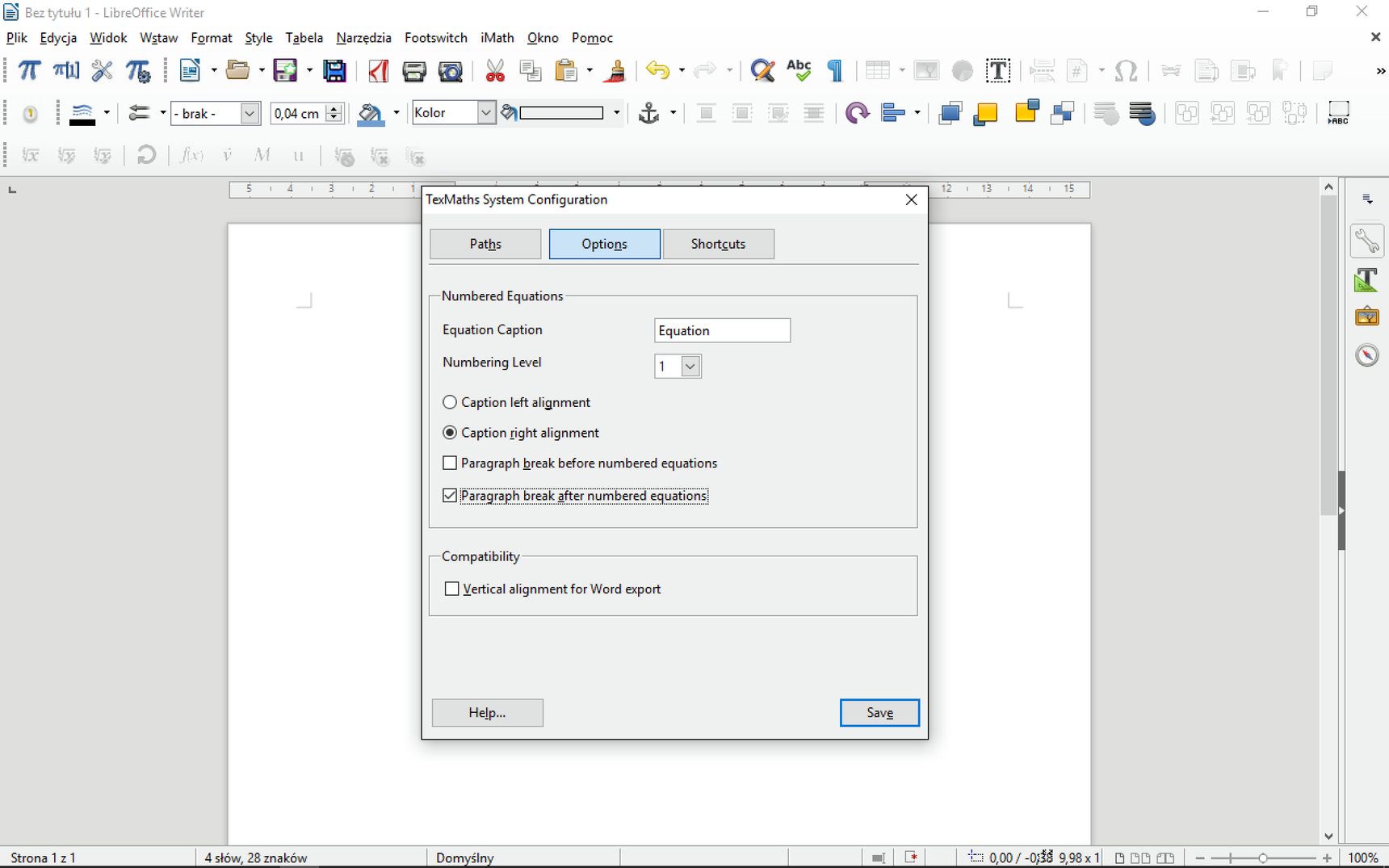Open the Plik menu
Screen dimensions: 1389x868
point(16,38)
